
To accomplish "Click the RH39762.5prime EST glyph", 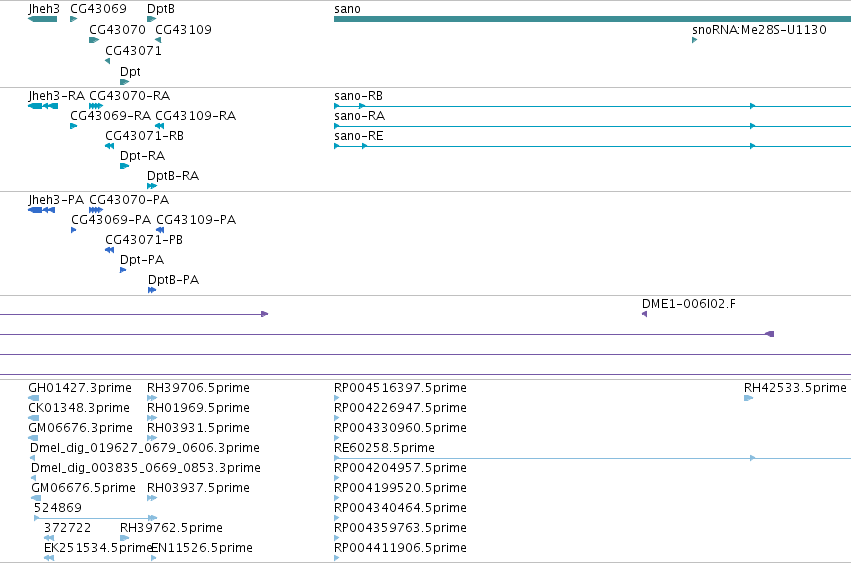I will click(124, 538).
